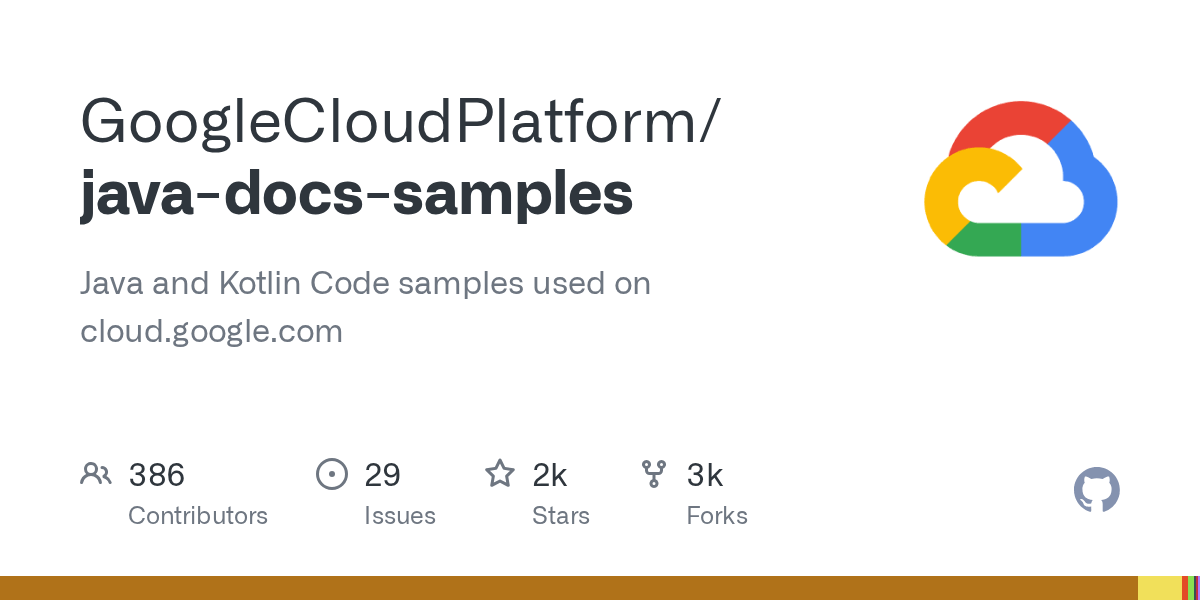Image resolution: width=1200 pixels, height=600 pixels.
Task: Open the java-docs-samples repository title
Action: [356, 194]
